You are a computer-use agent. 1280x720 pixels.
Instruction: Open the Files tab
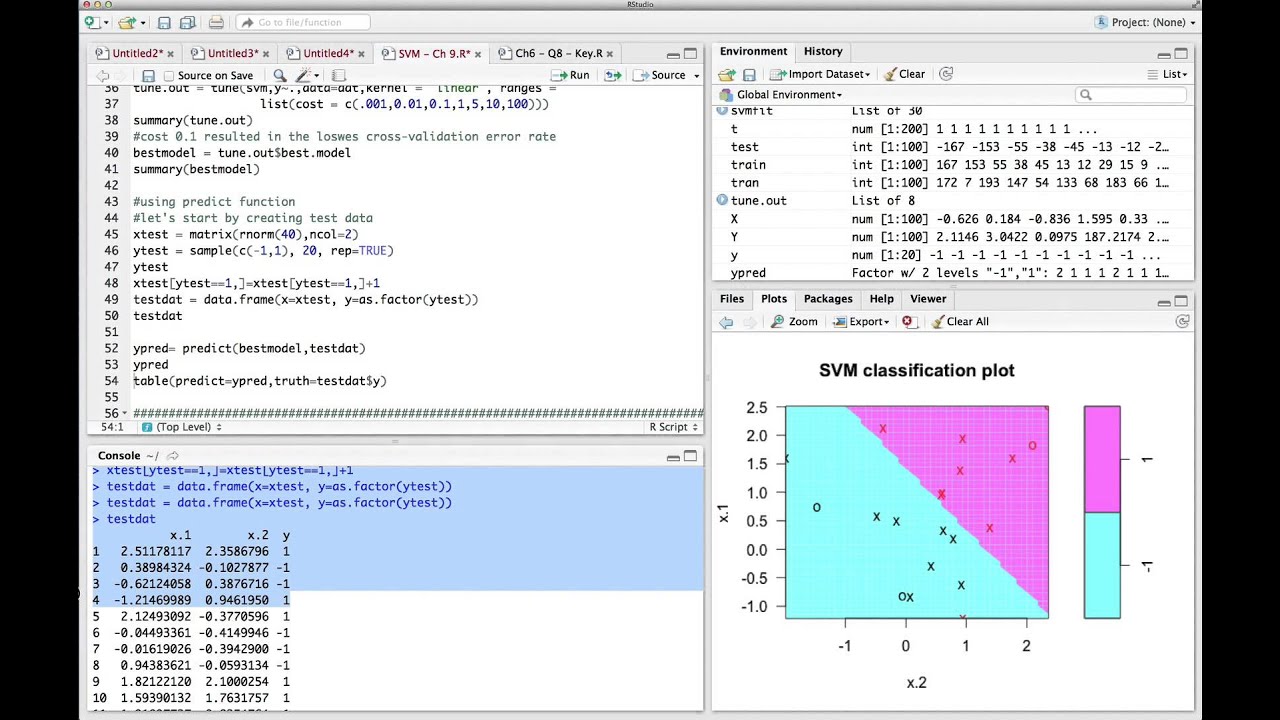click(732, 298)
